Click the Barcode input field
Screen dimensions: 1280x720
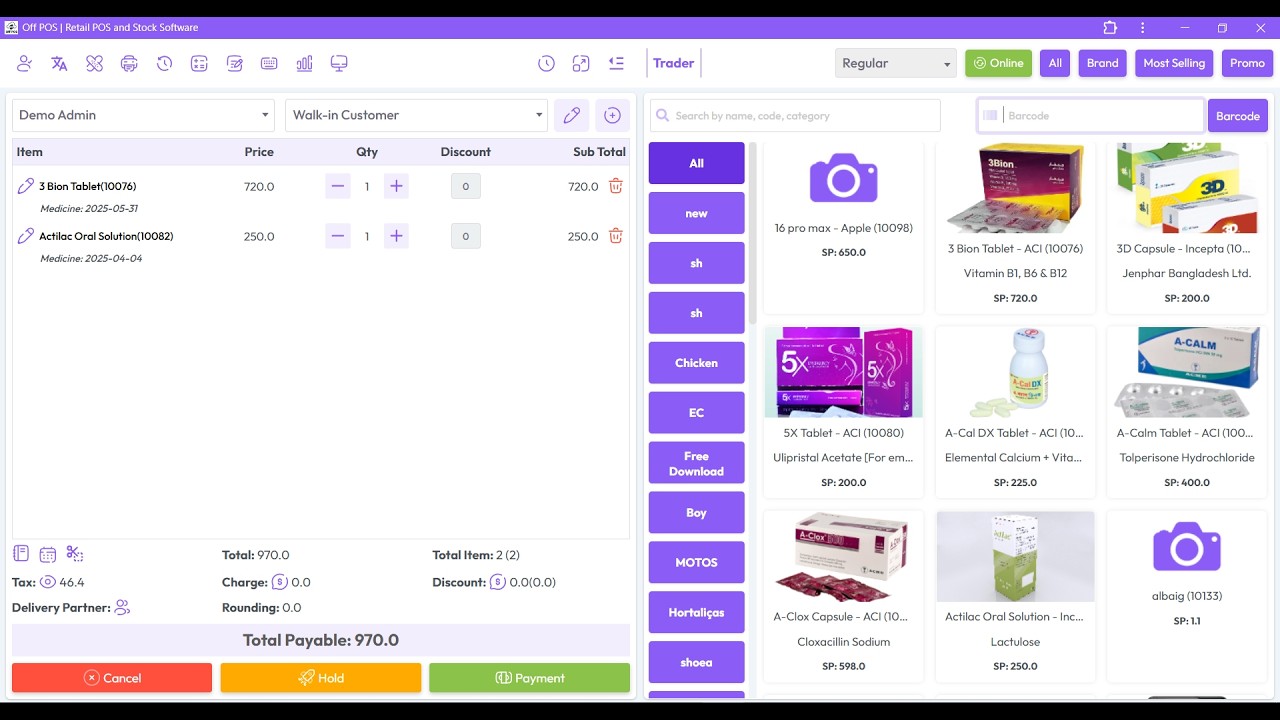(x=1091, y=115)
